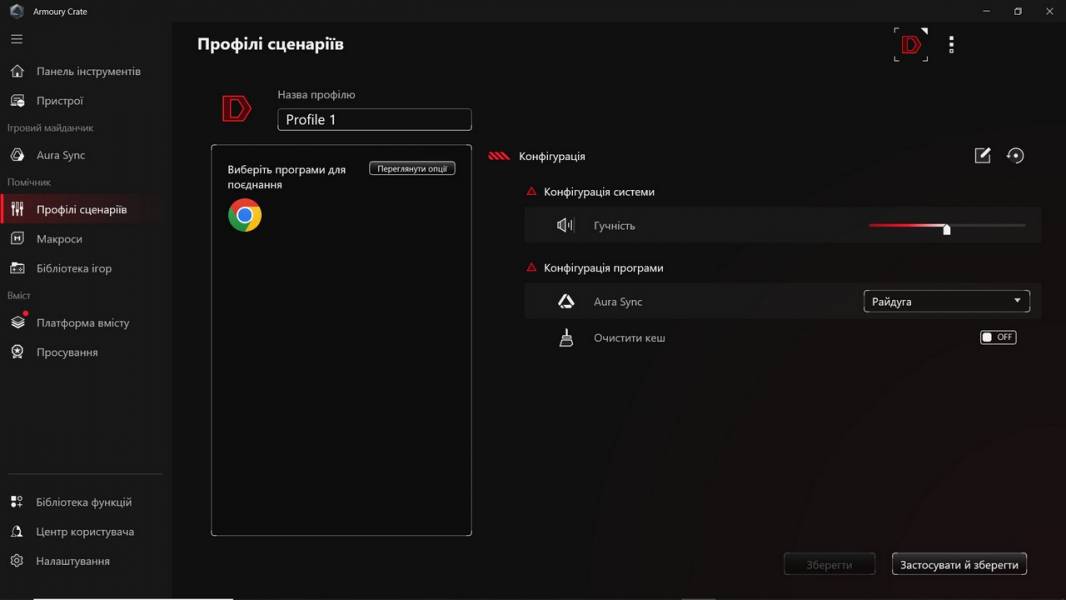Open the Aura Sync Райдуга dropdown
Screen dimensions: 1066x600
pyautogui.click(x=946, y=301)
